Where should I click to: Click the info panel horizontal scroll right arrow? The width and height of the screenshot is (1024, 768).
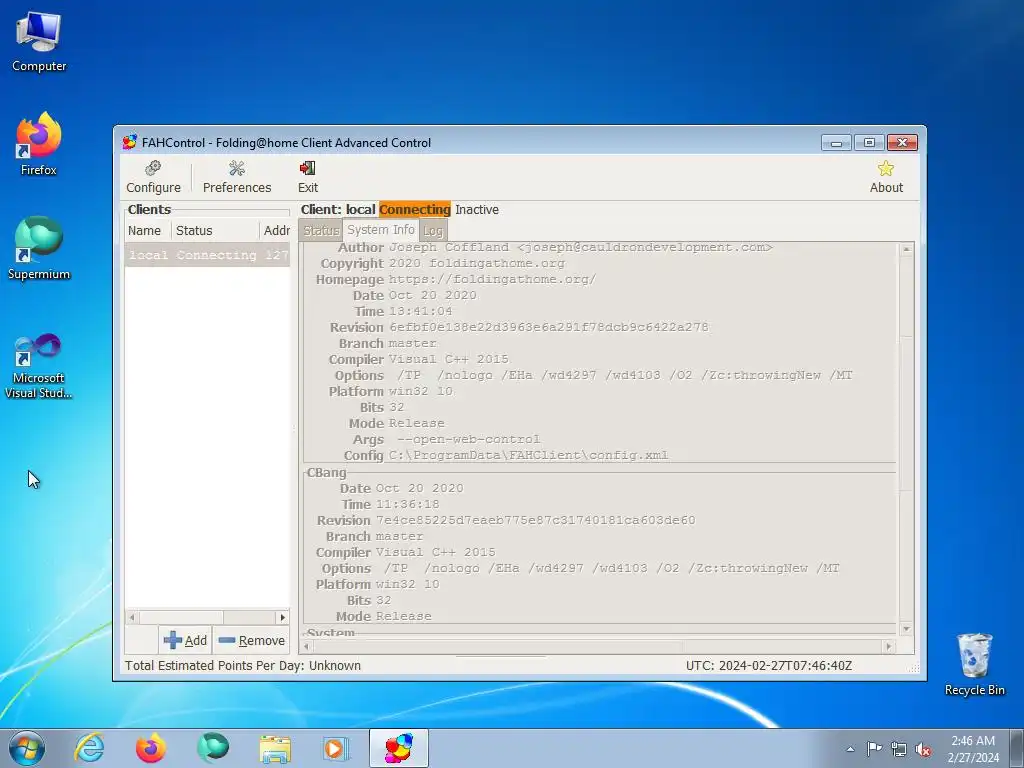(x=888, y=647)
